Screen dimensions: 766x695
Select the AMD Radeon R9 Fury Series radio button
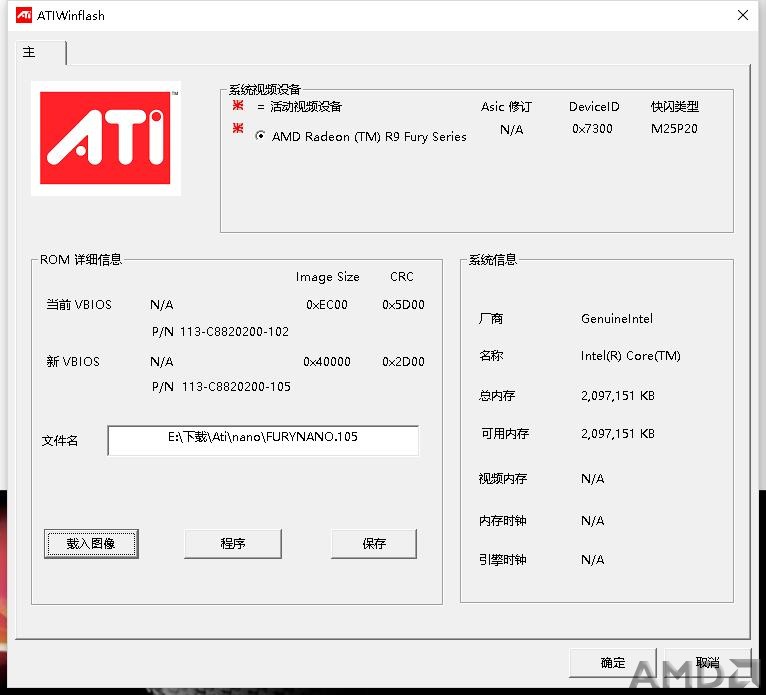click(x=260, y=136)
